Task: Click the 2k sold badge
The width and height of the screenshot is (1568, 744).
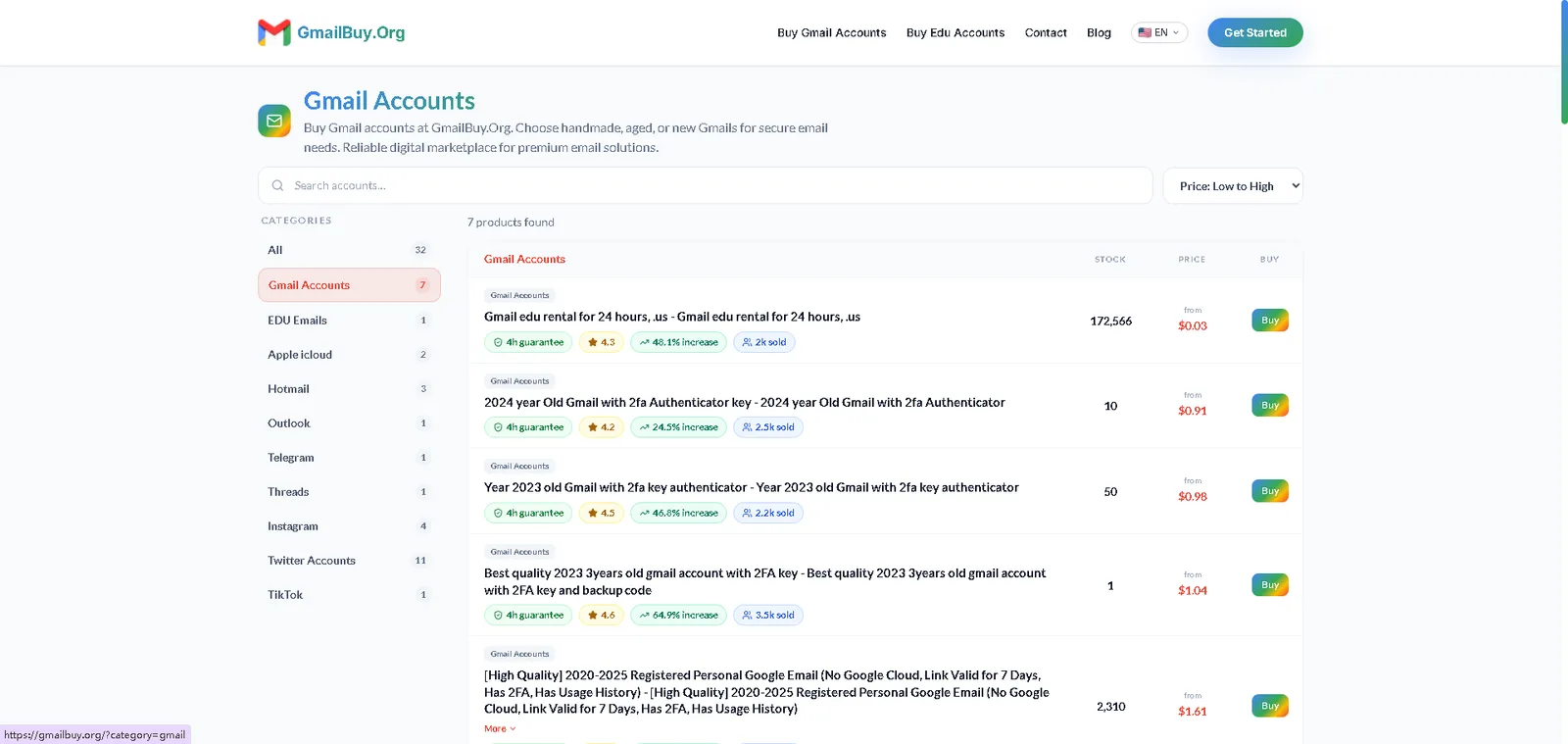Action: (x=764, y=342)
